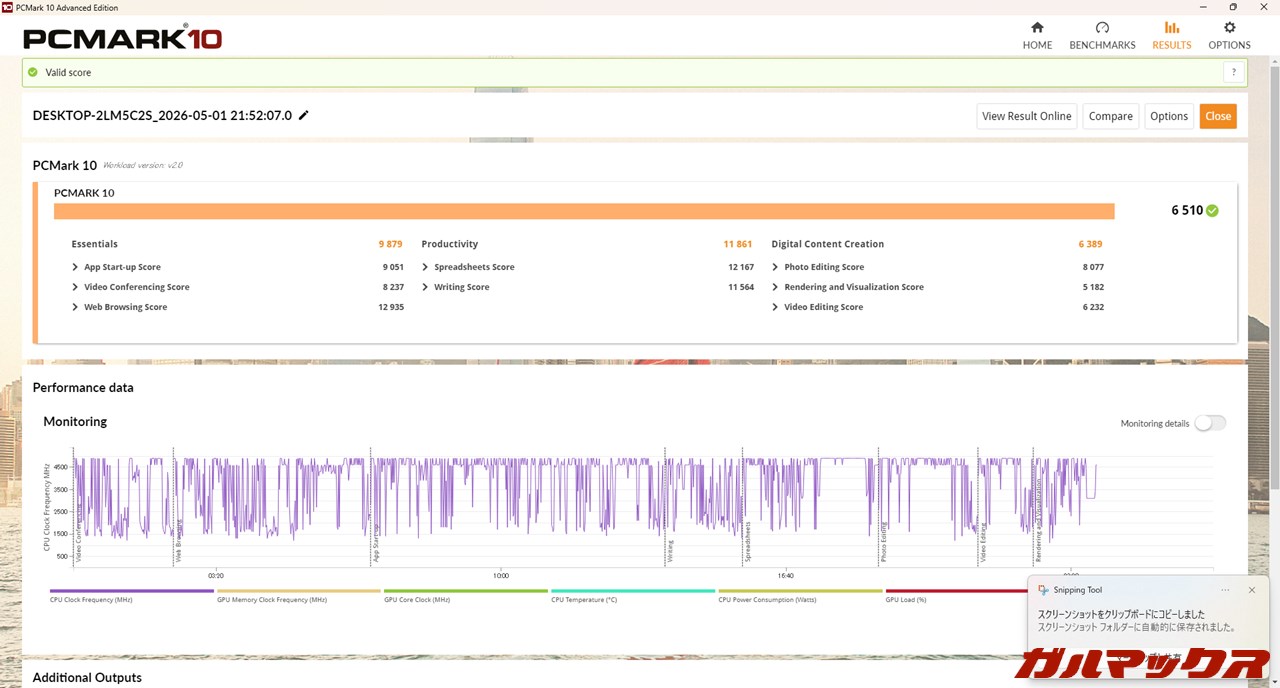Click the Additional Outputs heading
This screenshot has height=688, width=1280.
click(87, 677)
